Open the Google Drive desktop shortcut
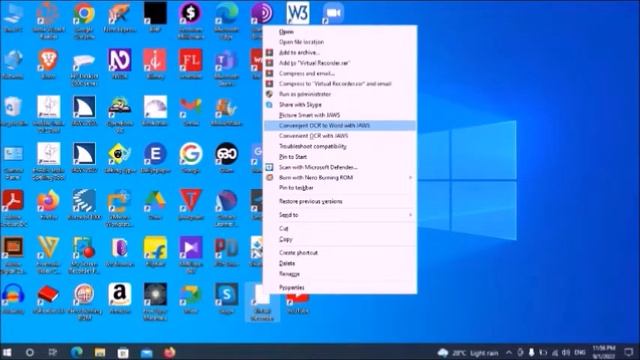Screen dimensions: 640x360 click(155, 204)
